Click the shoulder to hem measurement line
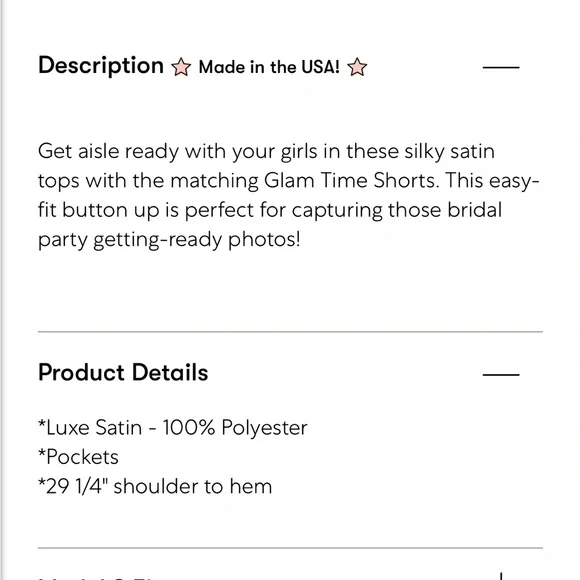Viewport: 580px width, 580px height. point(155,486)
